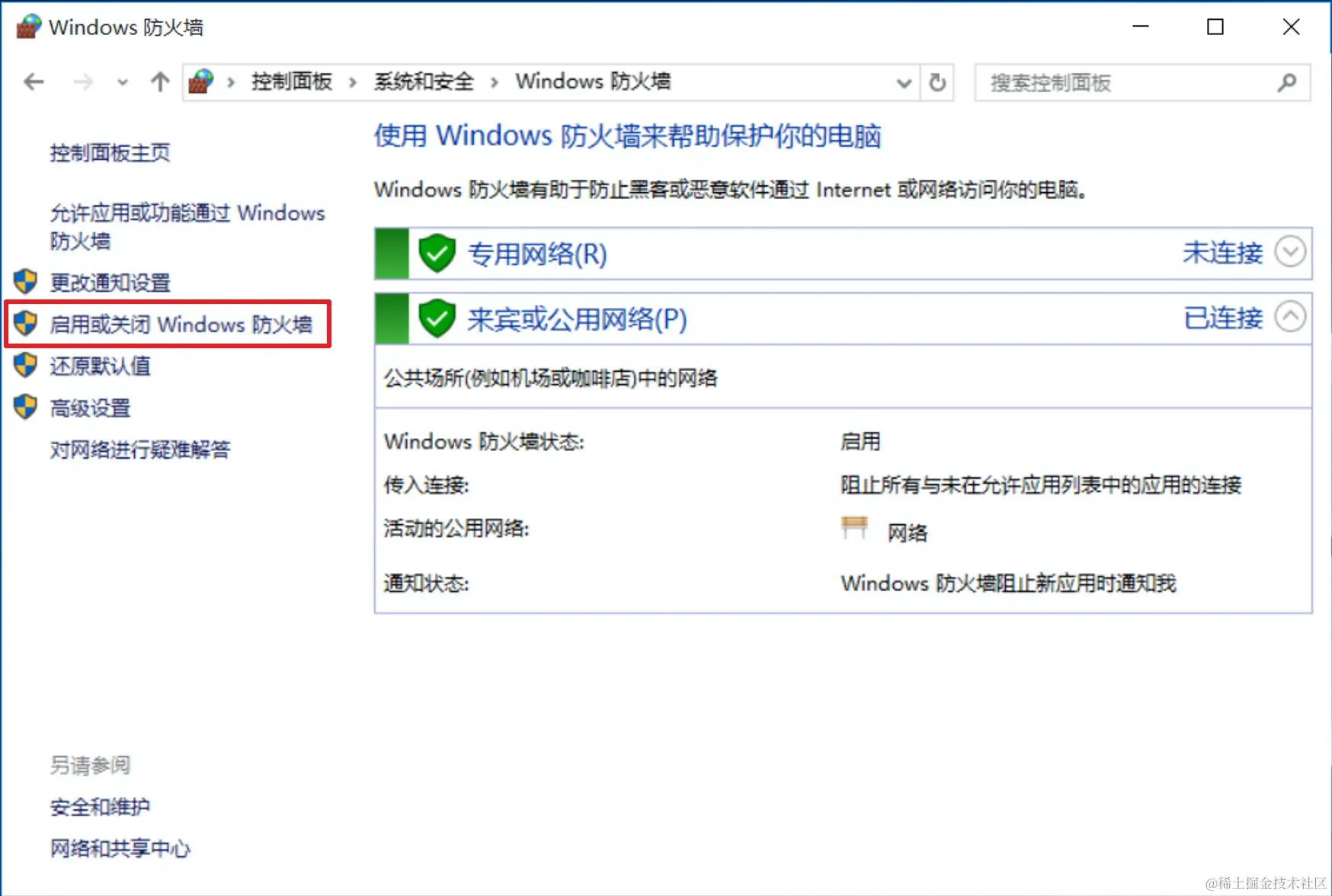
Task: Click the Windows Firewall title bar icon
Action: click(x=28, y=27)
